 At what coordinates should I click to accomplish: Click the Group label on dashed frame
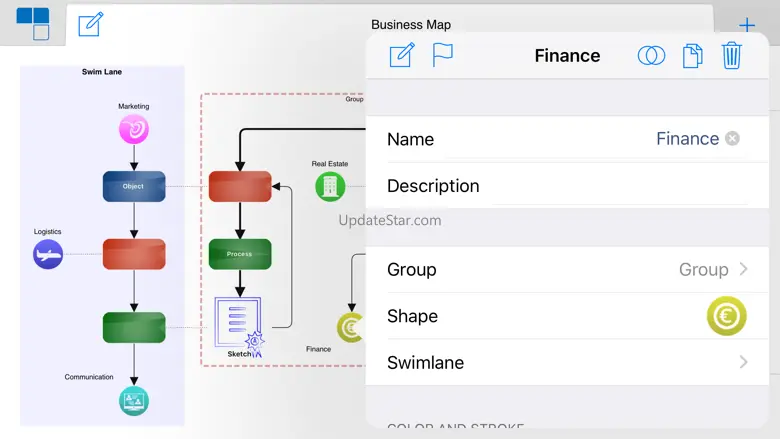(354, 99)
